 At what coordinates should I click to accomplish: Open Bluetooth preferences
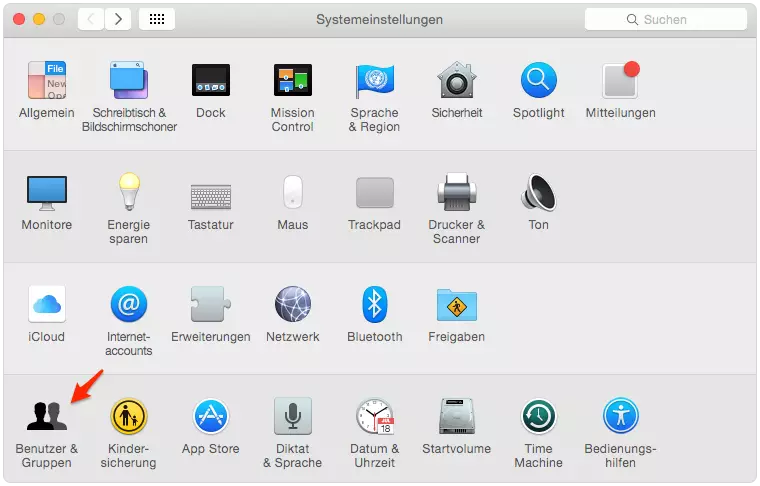(374, 305)
